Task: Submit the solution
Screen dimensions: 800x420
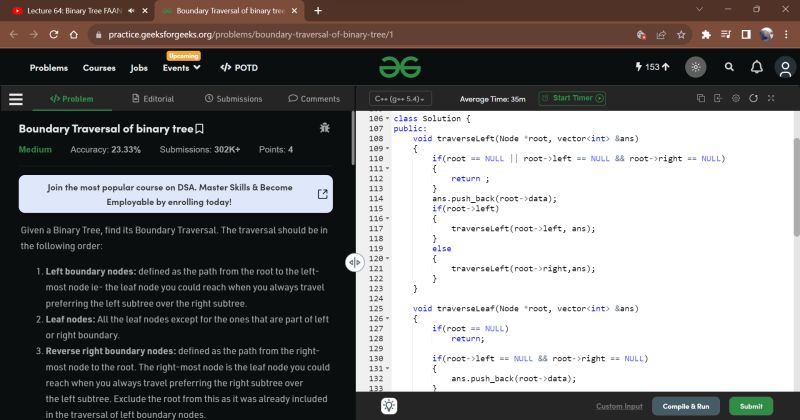Action: tap(751, 406)
